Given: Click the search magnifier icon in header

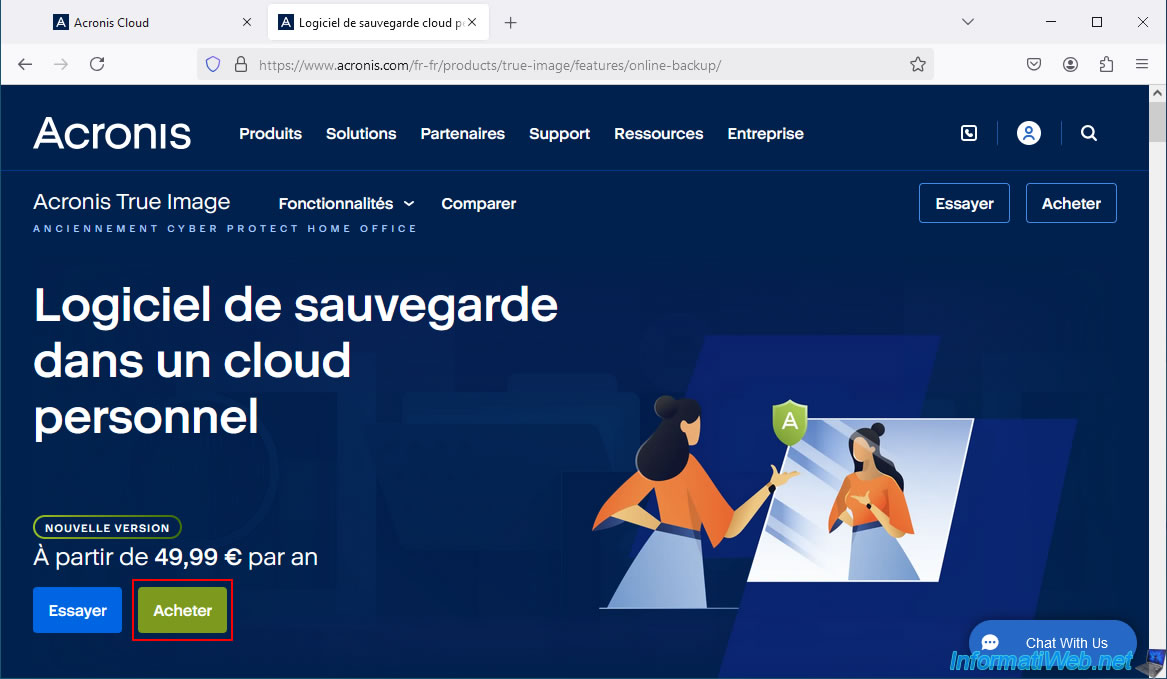Looking at the screenshot, I should 1089,133.
